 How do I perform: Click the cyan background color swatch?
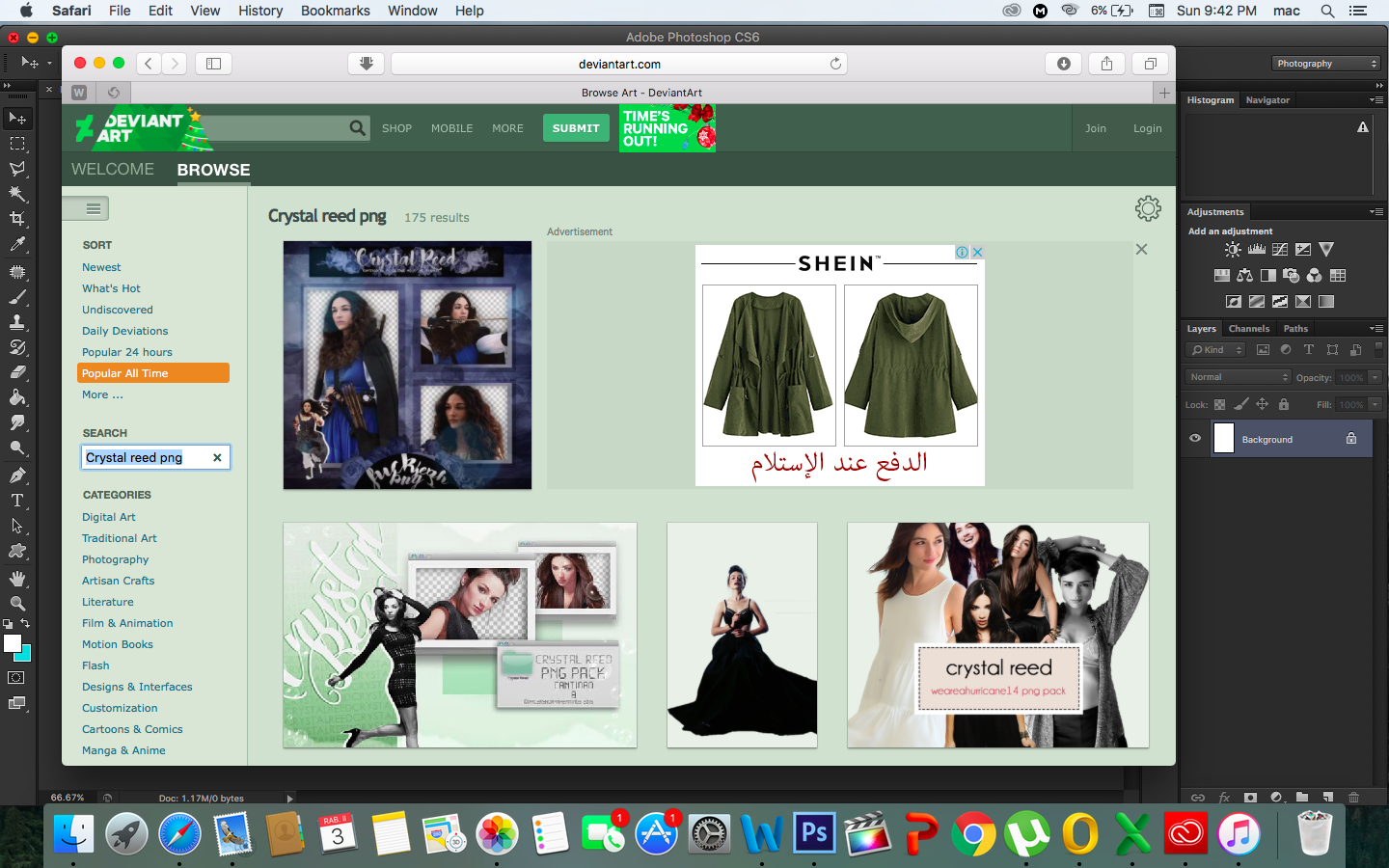coord(24,655)
